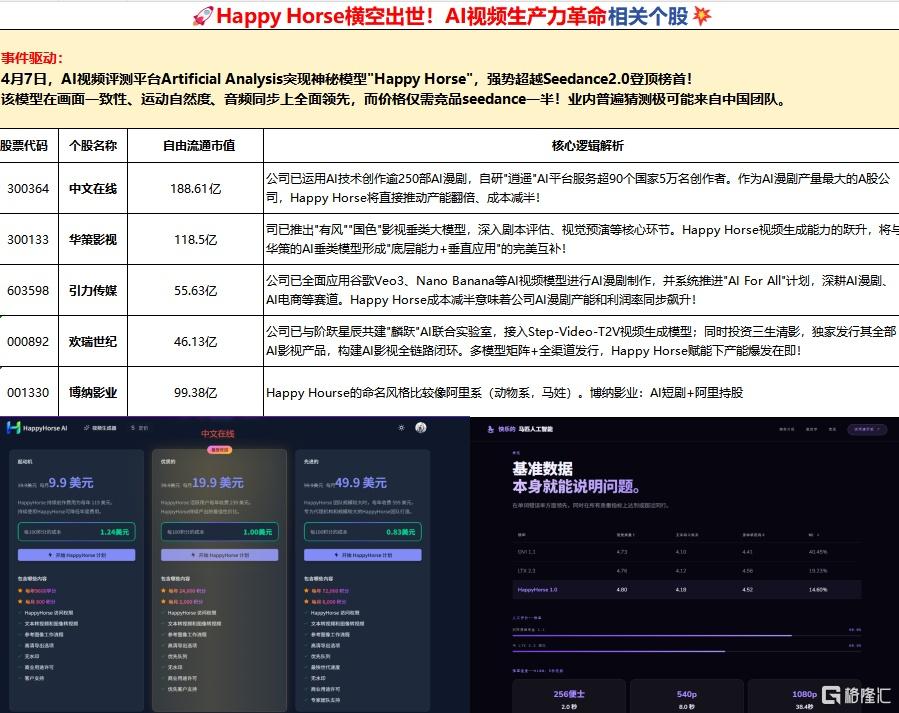This screenshot has width=899, height=713.
Task: Open the 1080p resolution card
Action: coord(804,696)
